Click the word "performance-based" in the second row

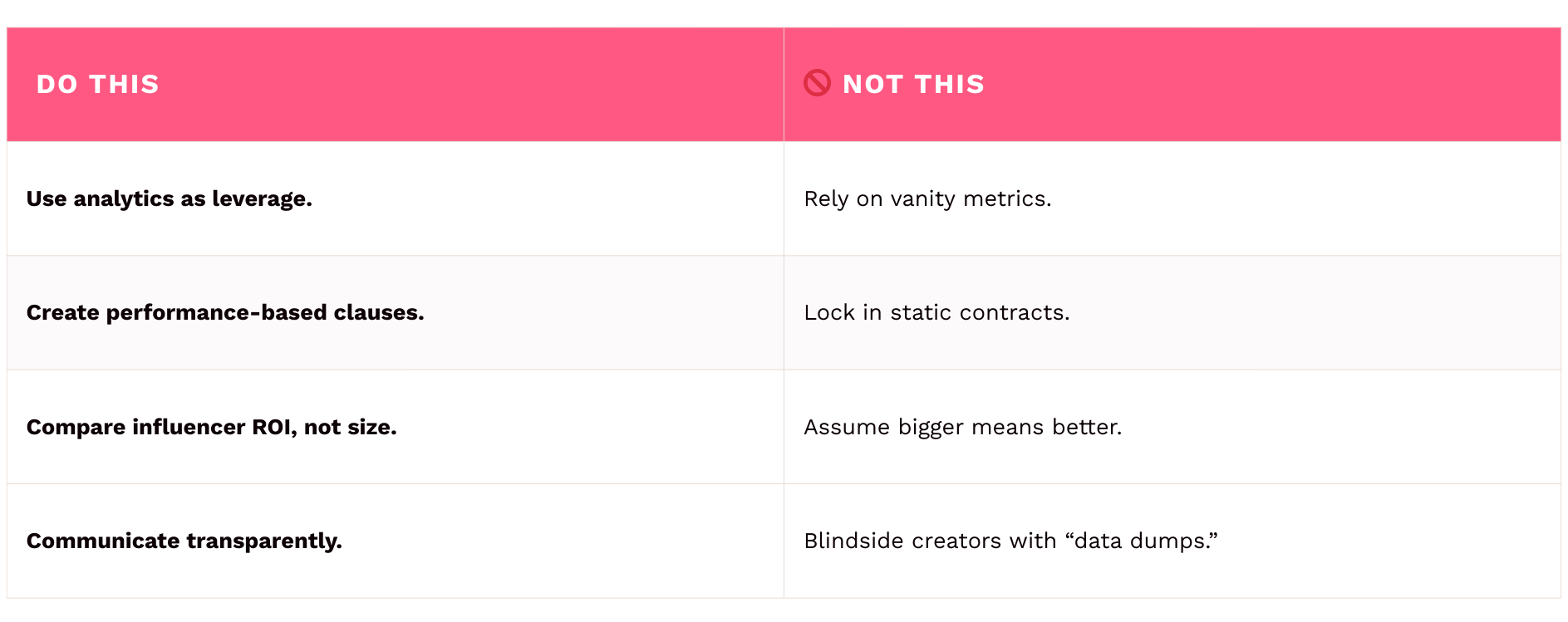pyautogui.click(x=216, y=312)
